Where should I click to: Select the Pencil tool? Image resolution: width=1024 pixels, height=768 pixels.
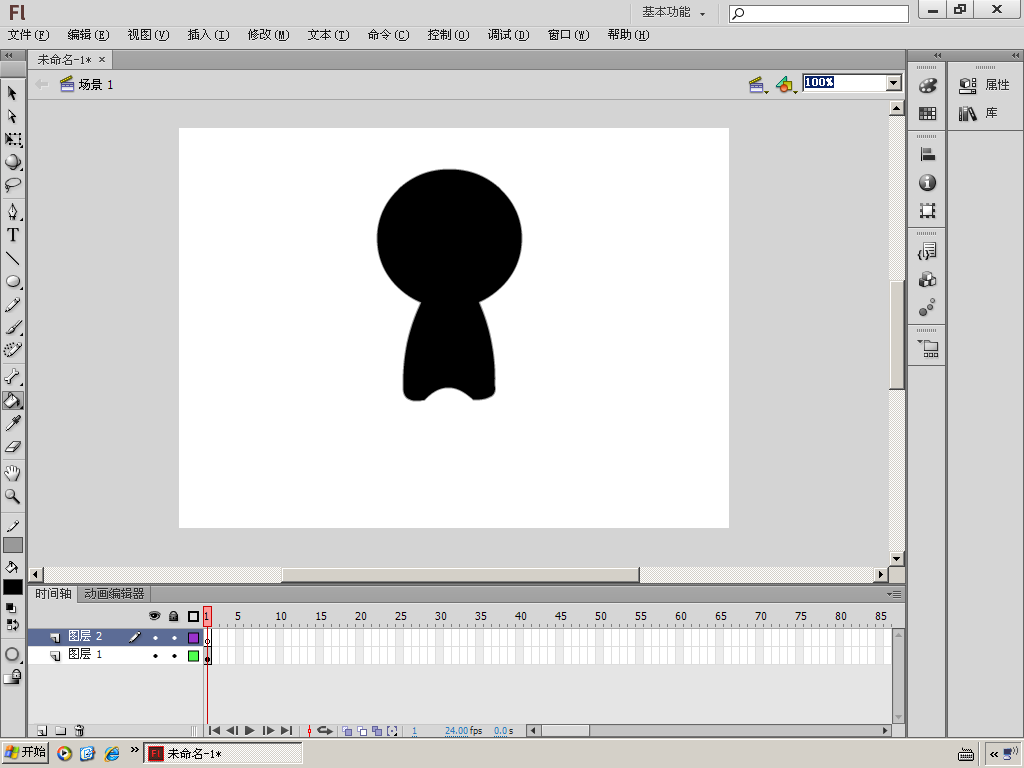(13, 305)
